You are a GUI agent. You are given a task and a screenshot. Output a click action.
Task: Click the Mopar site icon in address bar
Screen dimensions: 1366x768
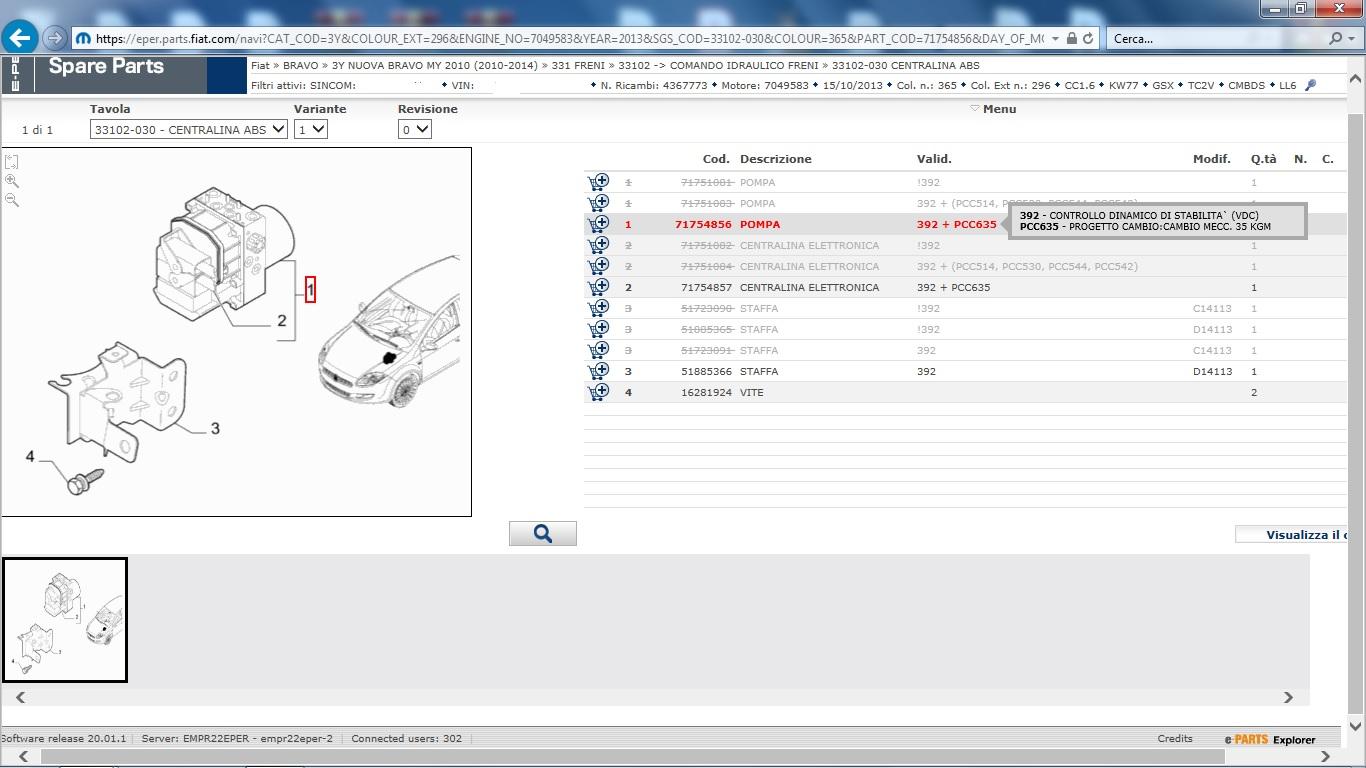coord(84,39)
